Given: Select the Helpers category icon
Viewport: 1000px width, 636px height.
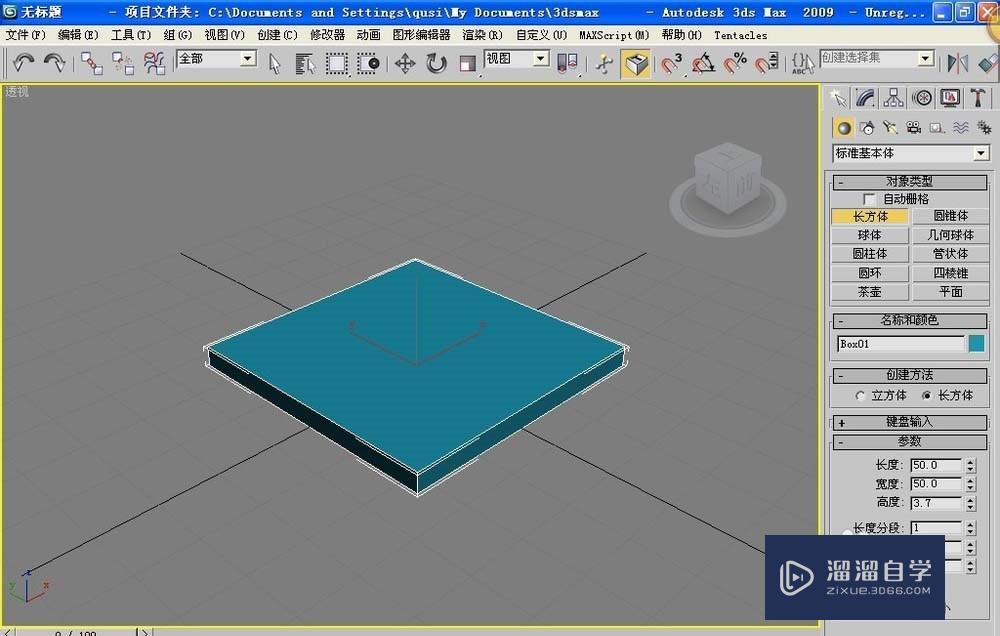Looking at the screenshot, I should pyautogui.click(x=938, y=128).
